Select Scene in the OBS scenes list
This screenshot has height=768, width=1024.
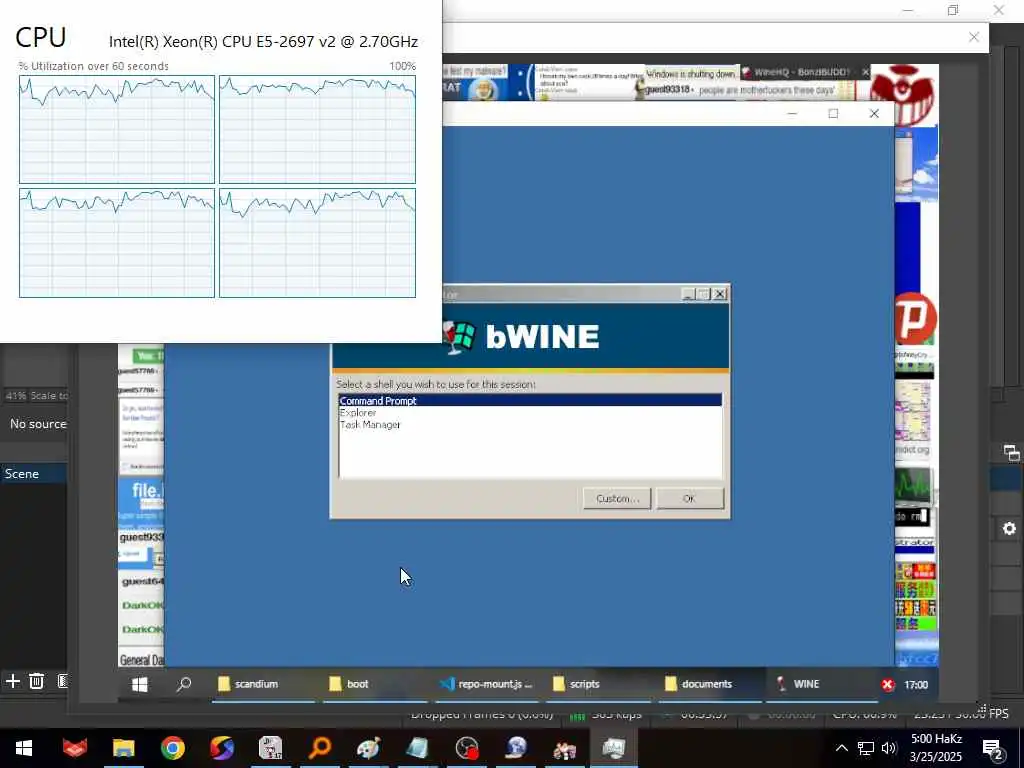pos(33,473)
